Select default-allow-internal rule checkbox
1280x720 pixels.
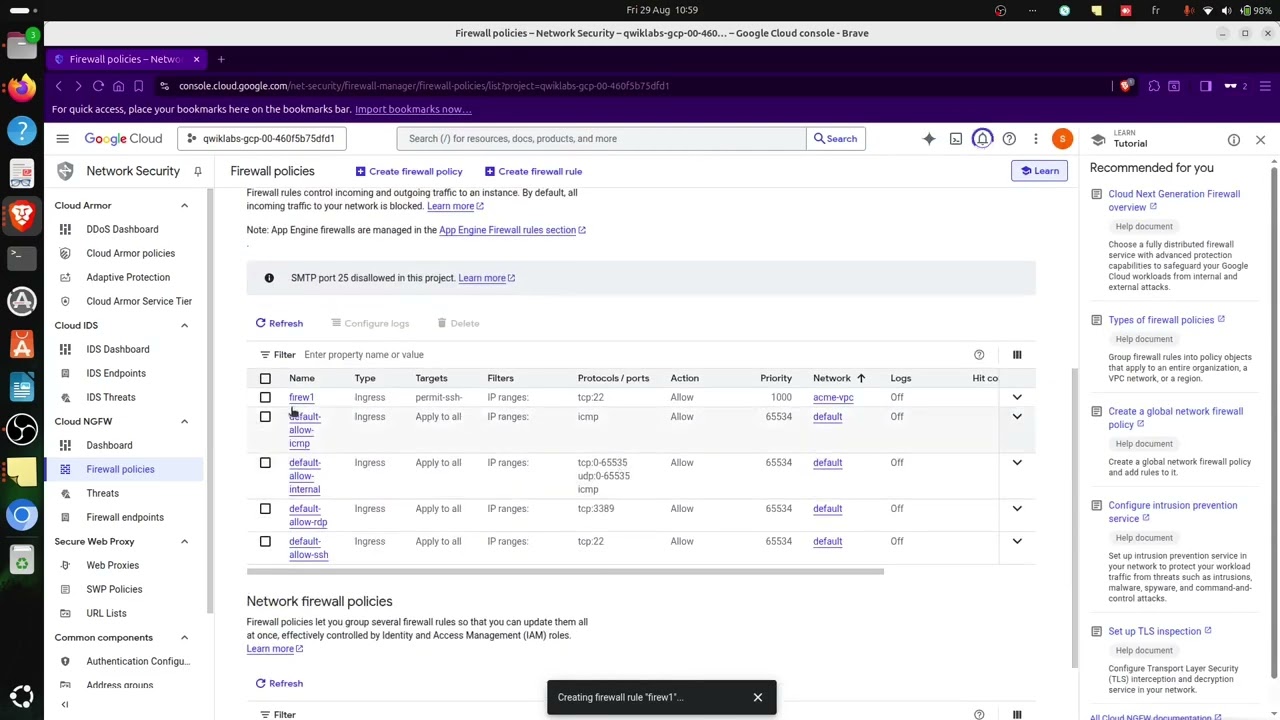point(265,463)
